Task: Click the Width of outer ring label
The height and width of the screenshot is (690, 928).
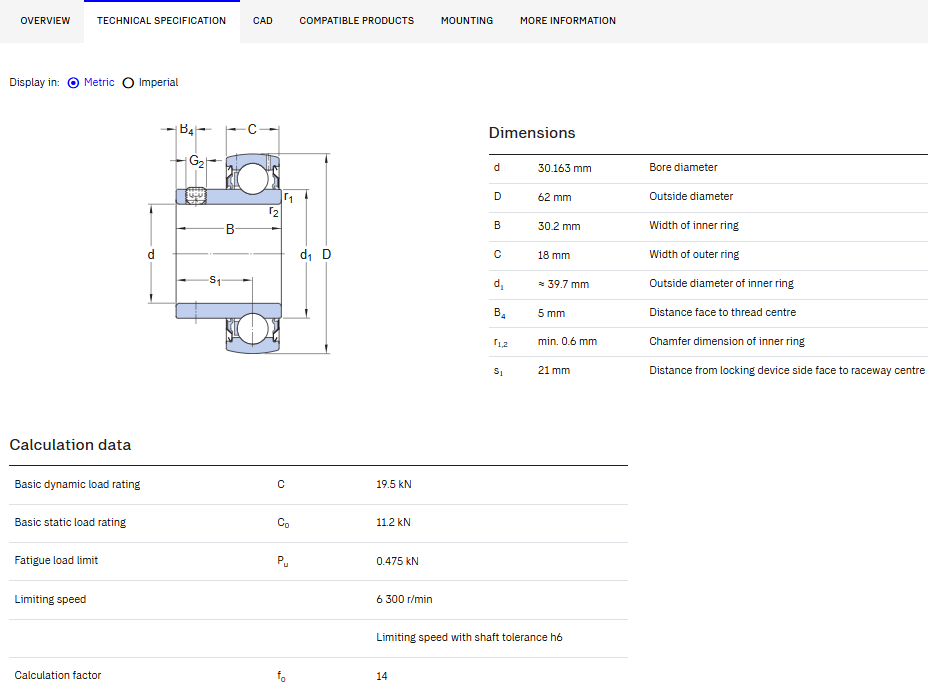Action: (x=694, y=254)
